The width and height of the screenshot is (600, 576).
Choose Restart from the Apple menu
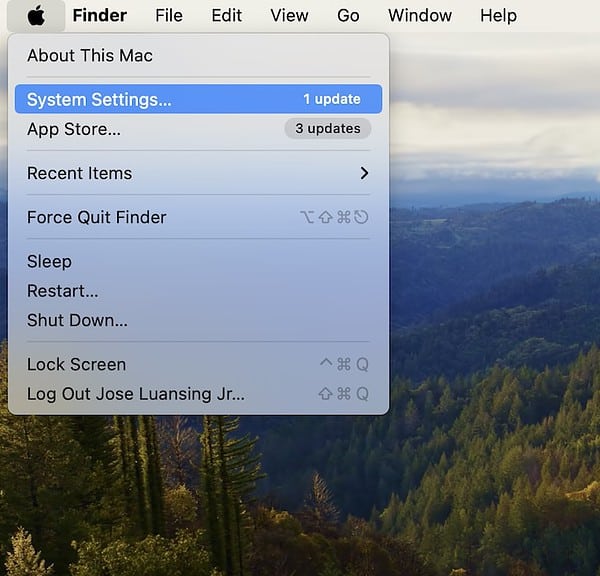click(x=62, y=291)
